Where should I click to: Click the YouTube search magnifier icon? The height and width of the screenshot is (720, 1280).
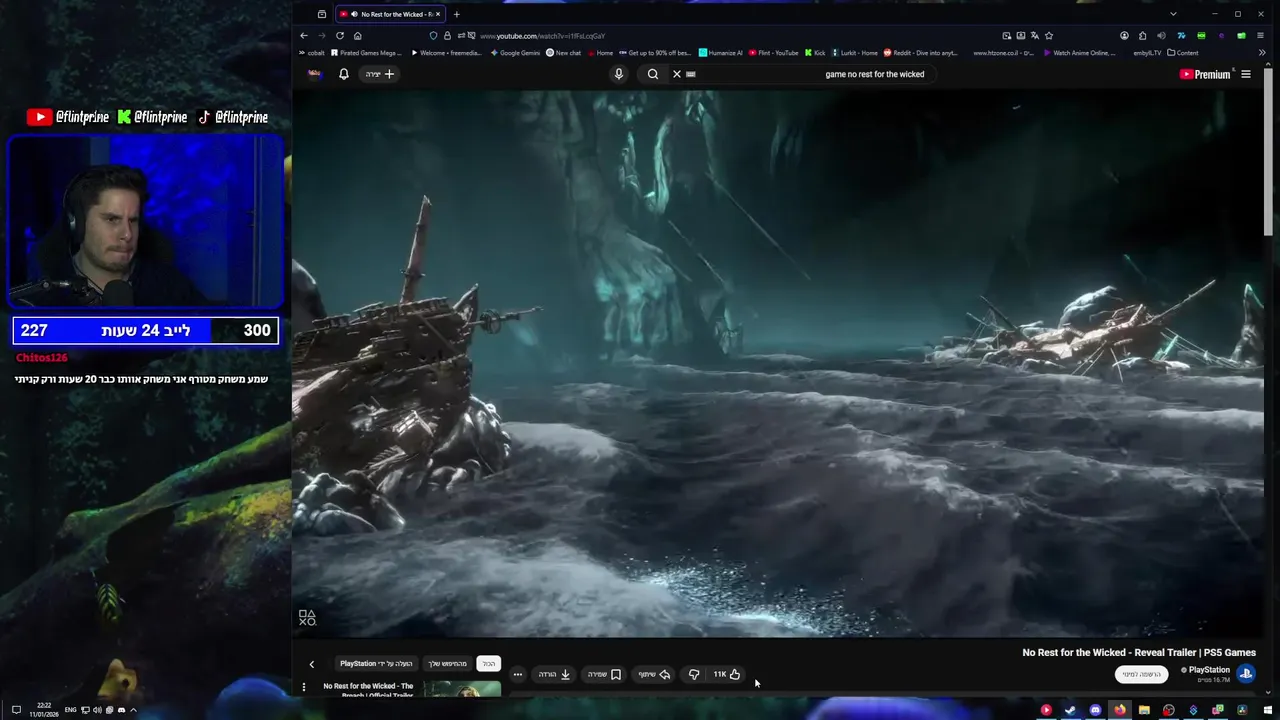[653, 74]
